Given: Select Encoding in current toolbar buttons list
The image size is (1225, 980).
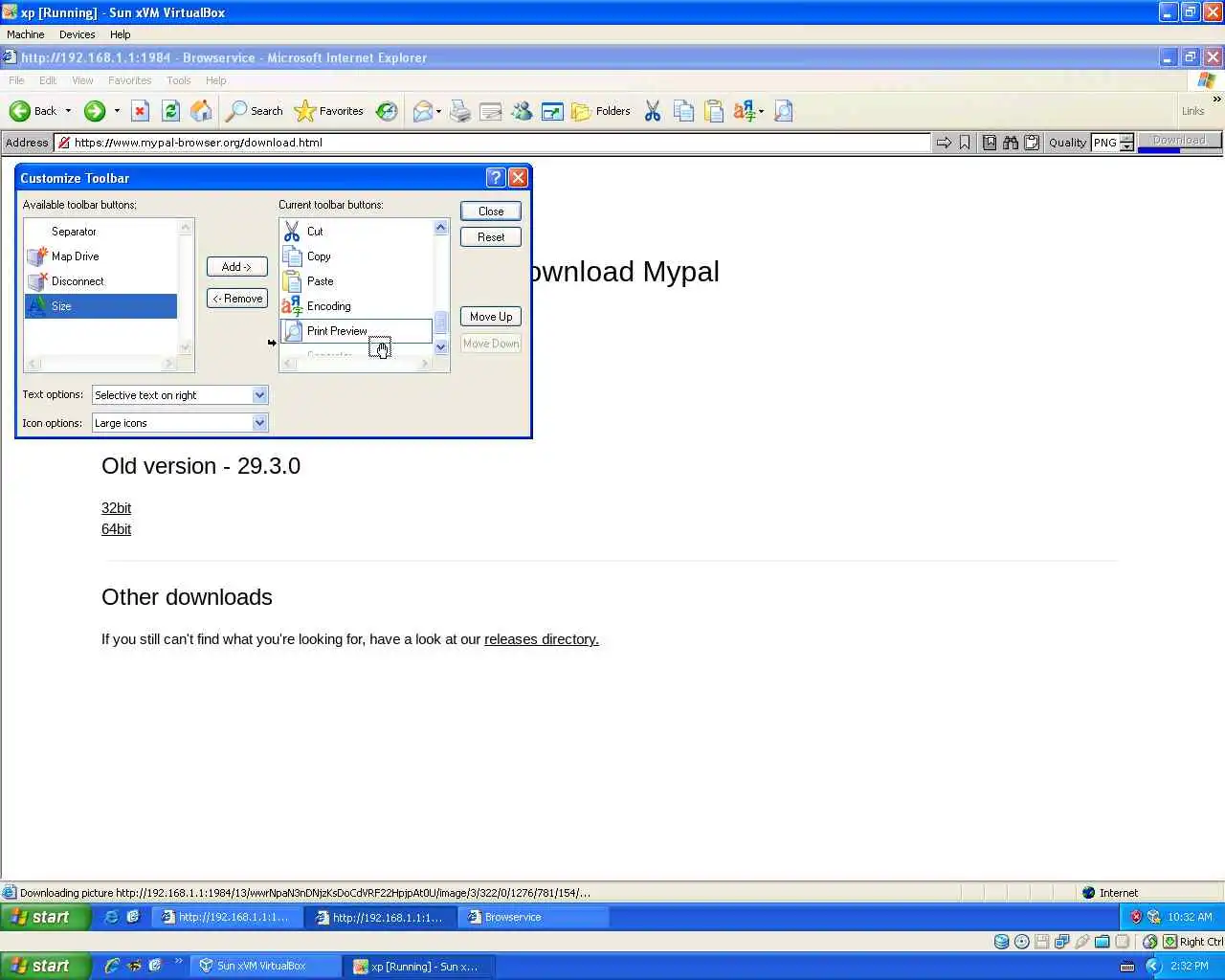Looking at the screenshot, I should pyautogui.click(x=356, y=306).
